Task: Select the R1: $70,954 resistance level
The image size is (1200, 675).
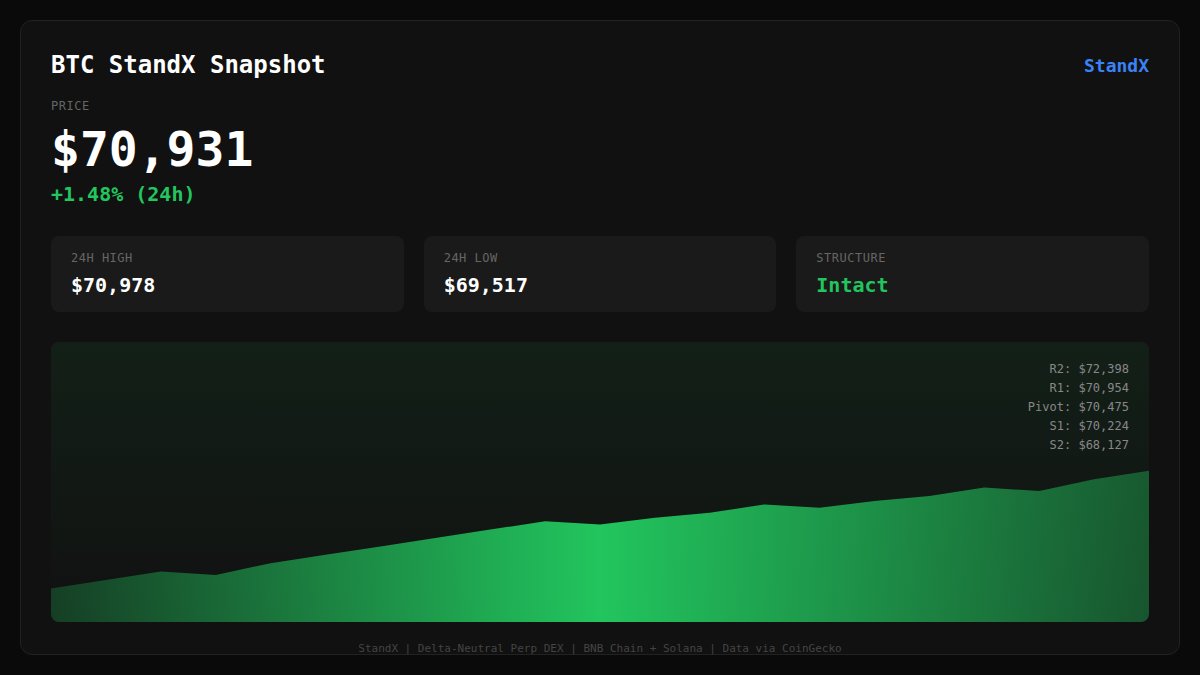Action: click(x=1089, y=388)
